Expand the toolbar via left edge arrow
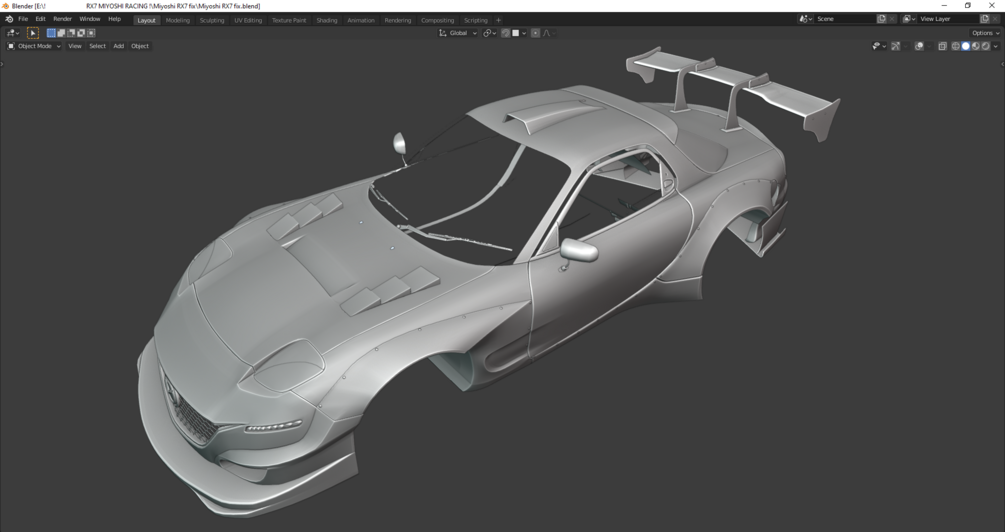 click(2, 63)
